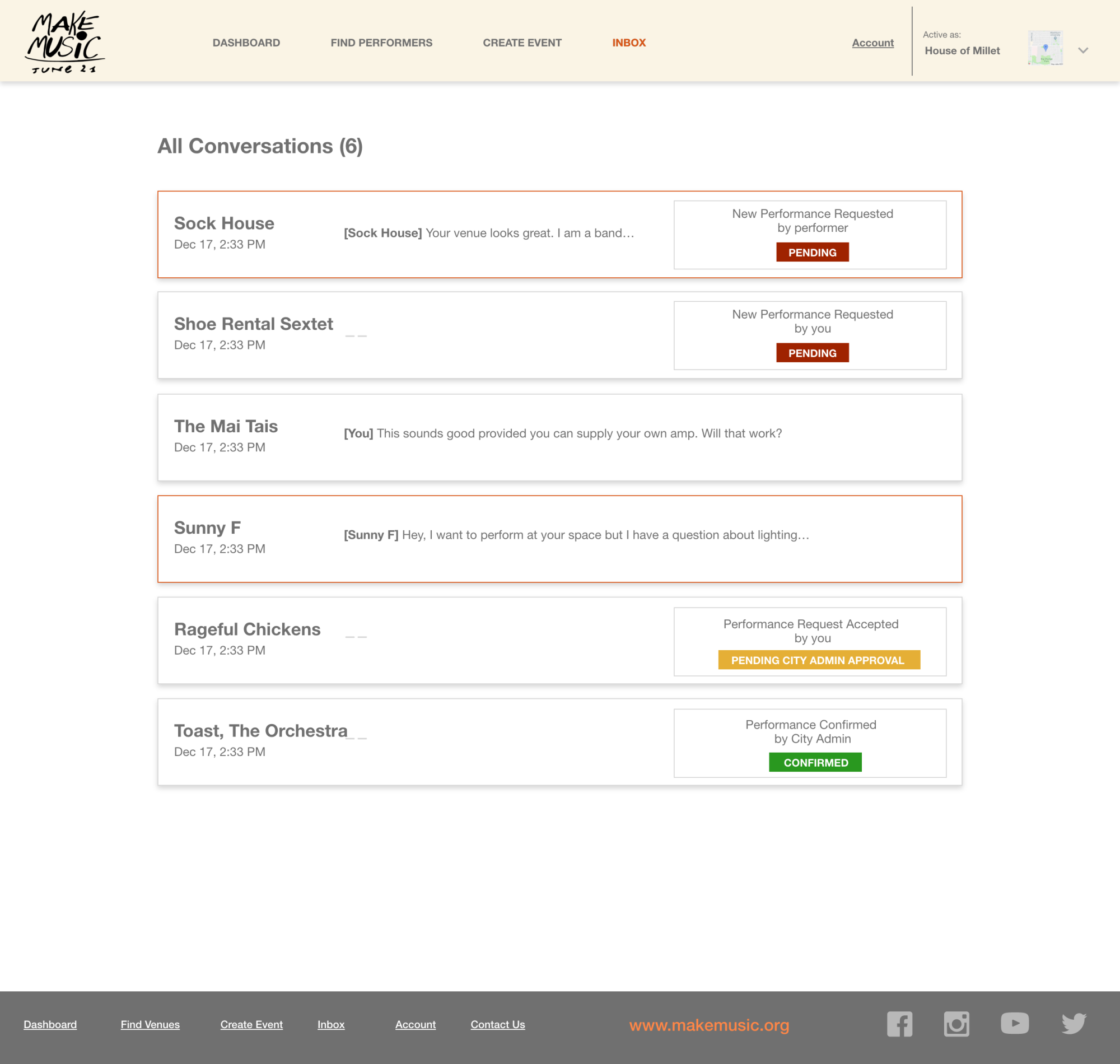Click the Account link in header

872,43
